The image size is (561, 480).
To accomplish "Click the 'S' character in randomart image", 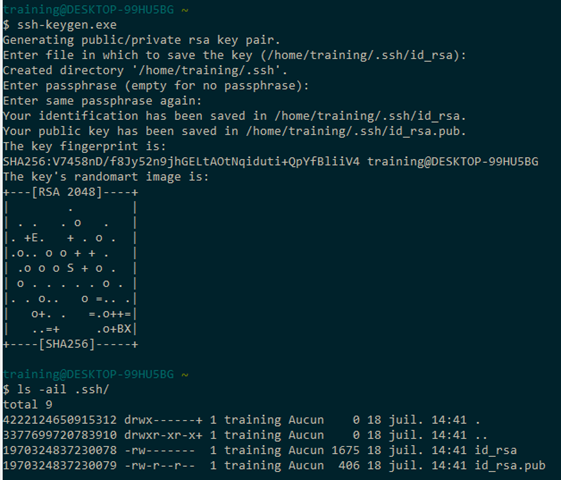I will click(x=70, y=268).
